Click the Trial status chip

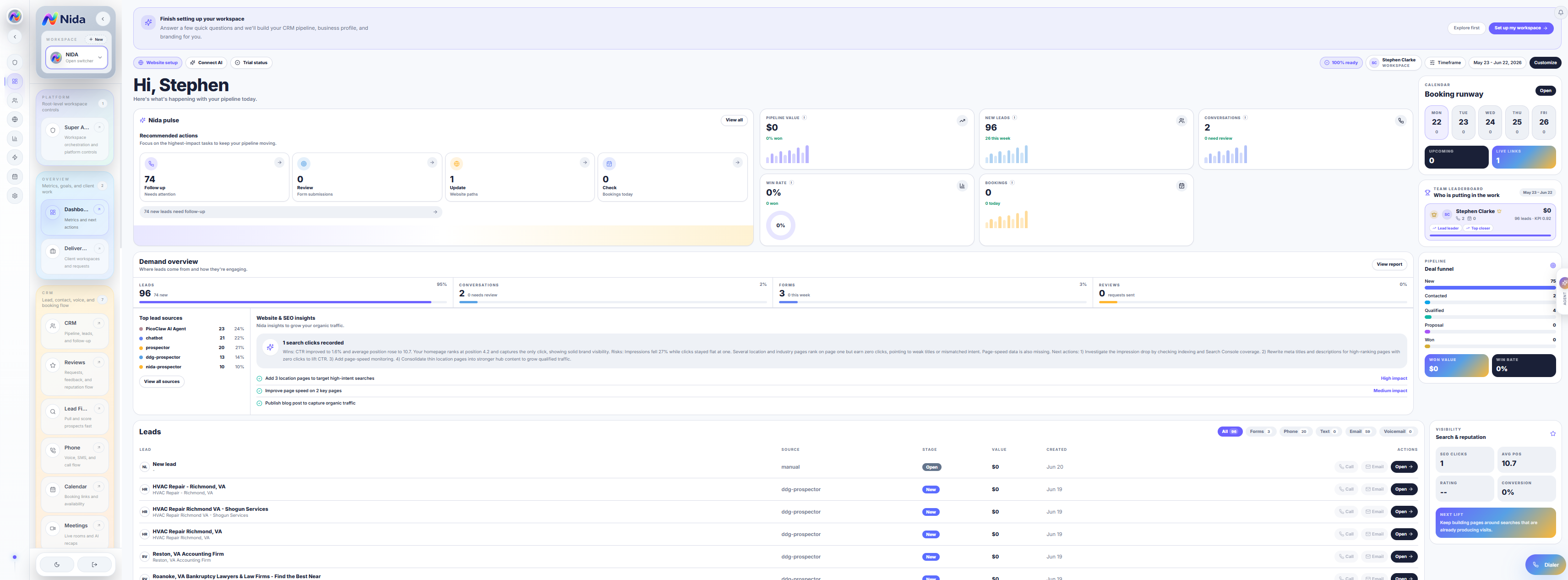[251, 63]
